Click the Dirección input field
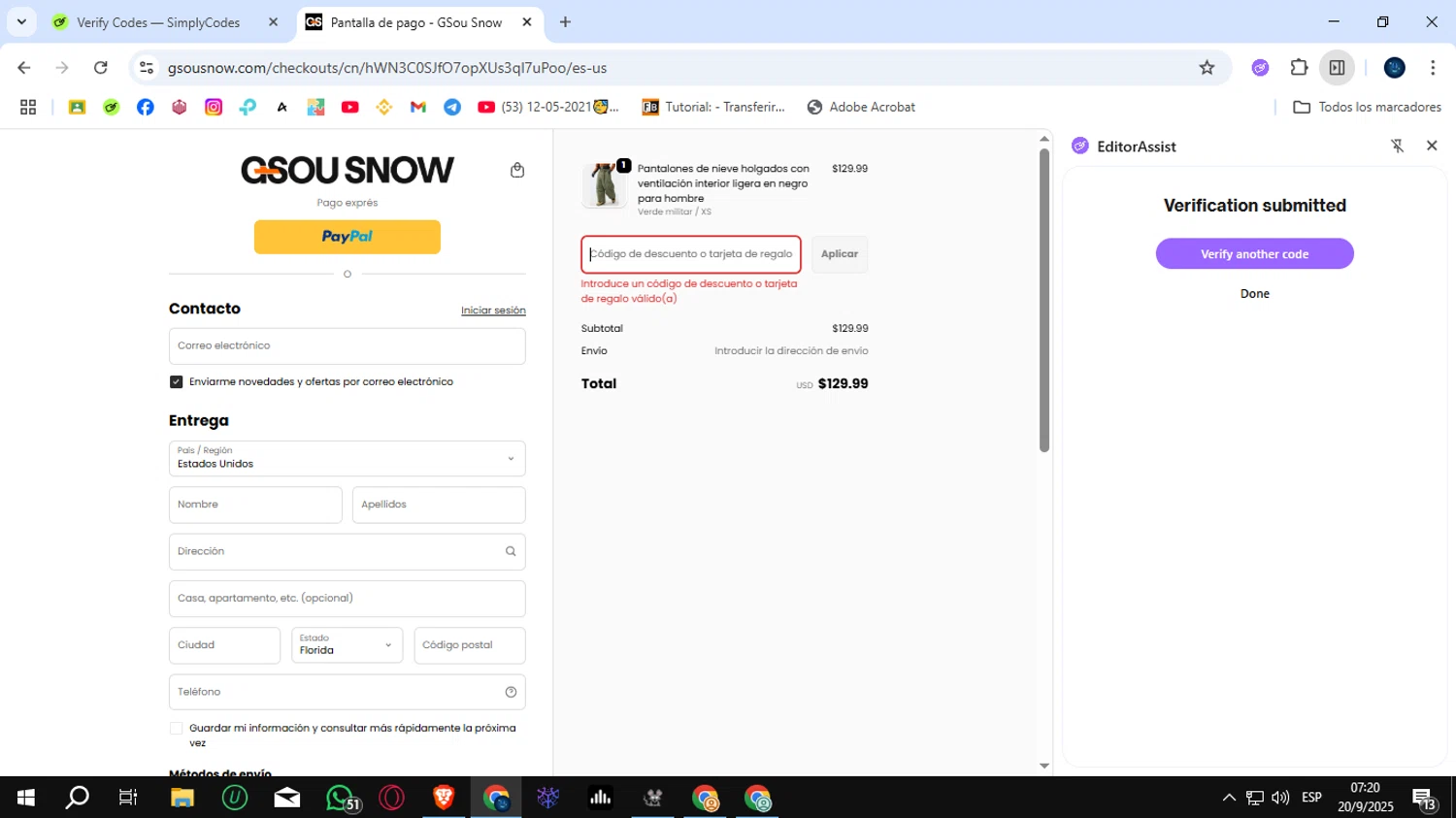1456x818 pixels. pyautogui.click(x=347, y=552)
